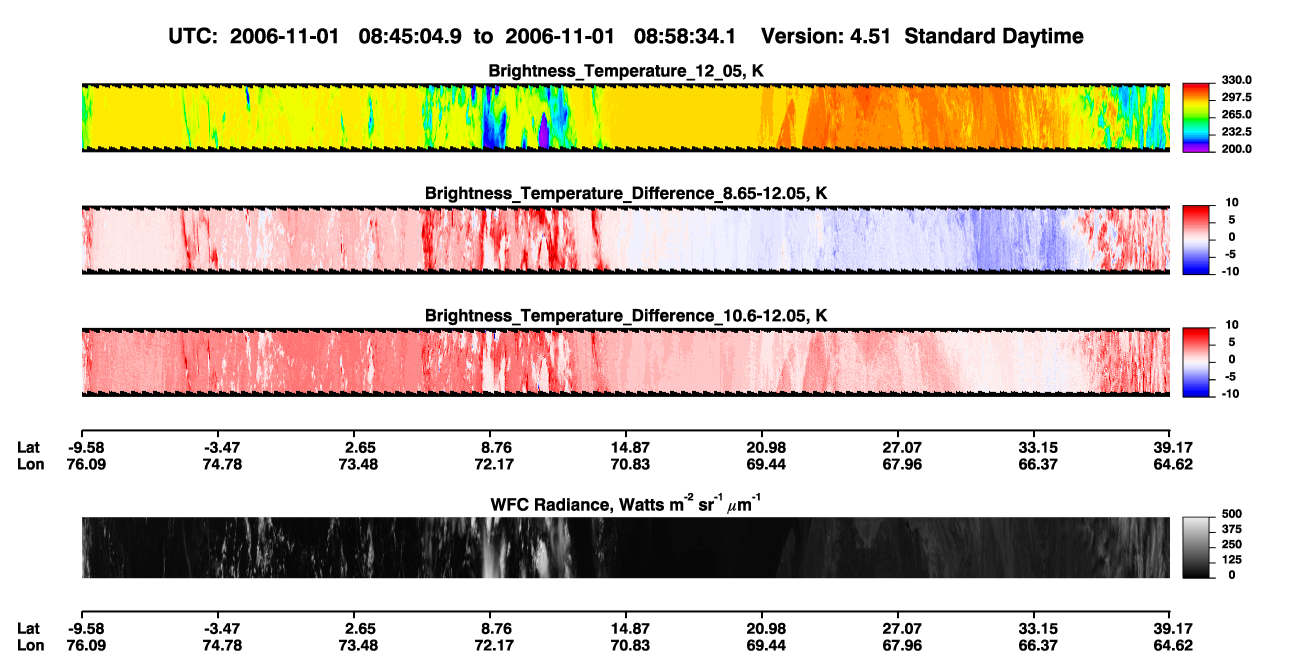This screenshot has height=667, width=1300.
Task: Click the WFC Radiance grayscale legend
Action: 1196,547
